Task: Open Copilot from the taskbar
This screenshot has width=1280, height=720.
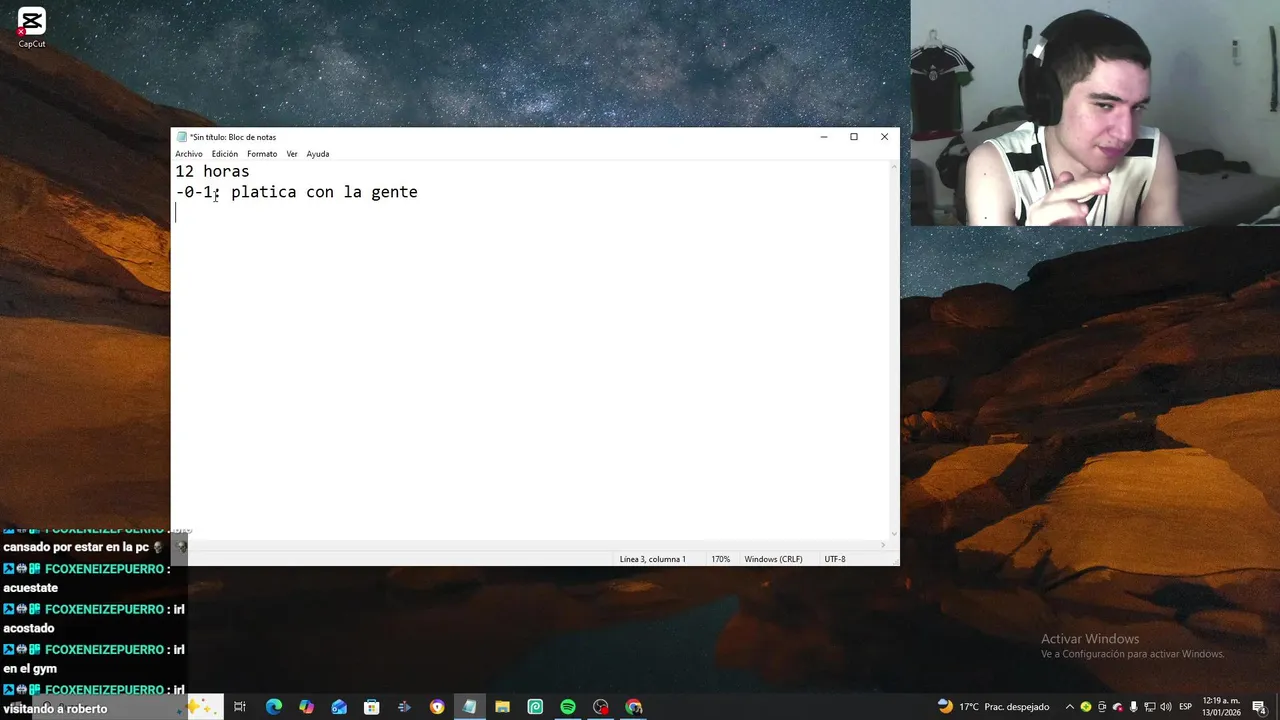Action: 306,707
